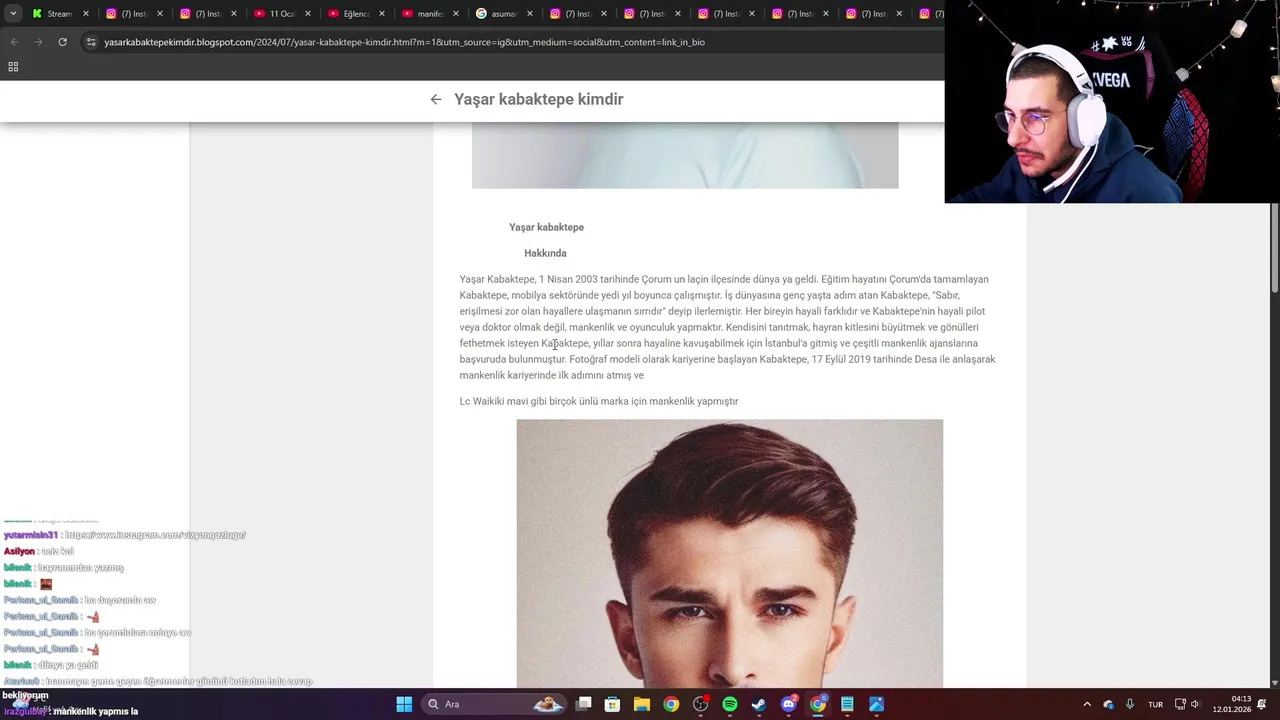Viewport: 1280px width, 720px height.
Task: Click the 'Yaşar kabaktepe kimdir' page title
Action: pos(538,99)
